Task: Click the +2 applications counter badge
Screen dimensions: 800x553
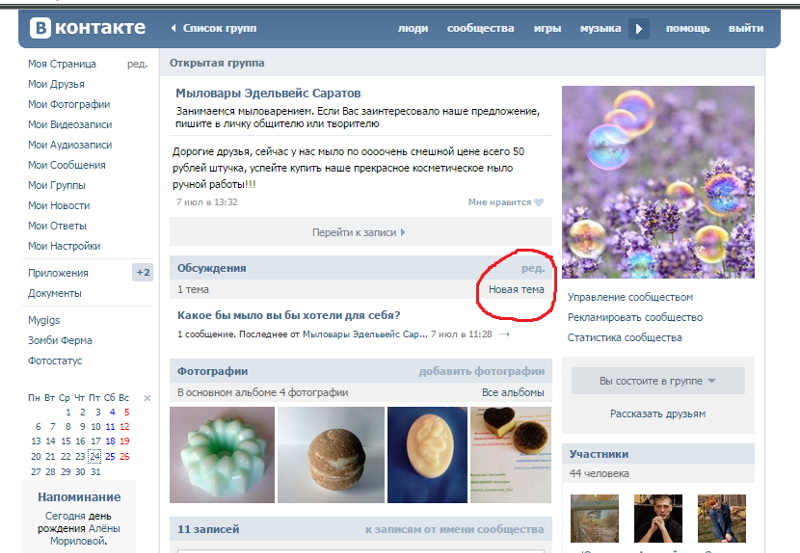Action: tap(142, 273)
